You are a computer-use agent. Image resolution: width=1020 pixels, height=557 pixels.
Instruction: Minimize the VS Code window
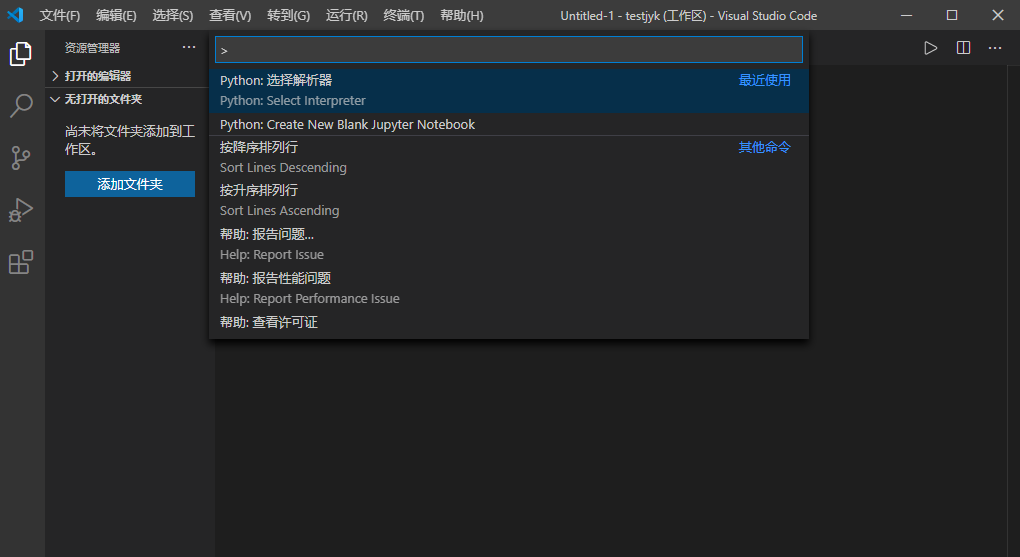(906, 15)
